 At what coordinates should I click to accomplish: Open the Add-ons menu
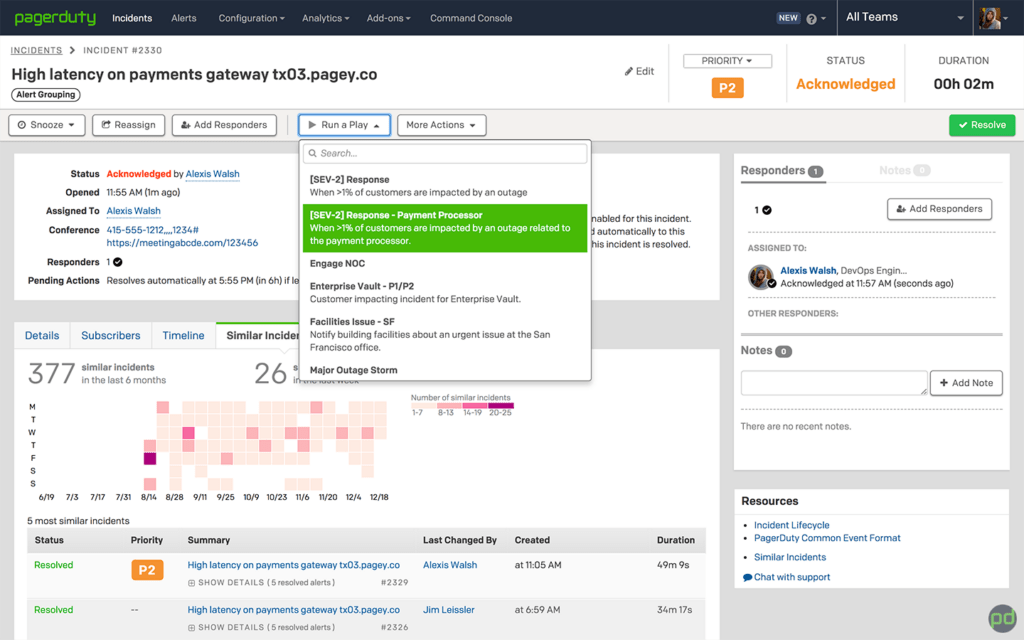(x=389, y=18)
